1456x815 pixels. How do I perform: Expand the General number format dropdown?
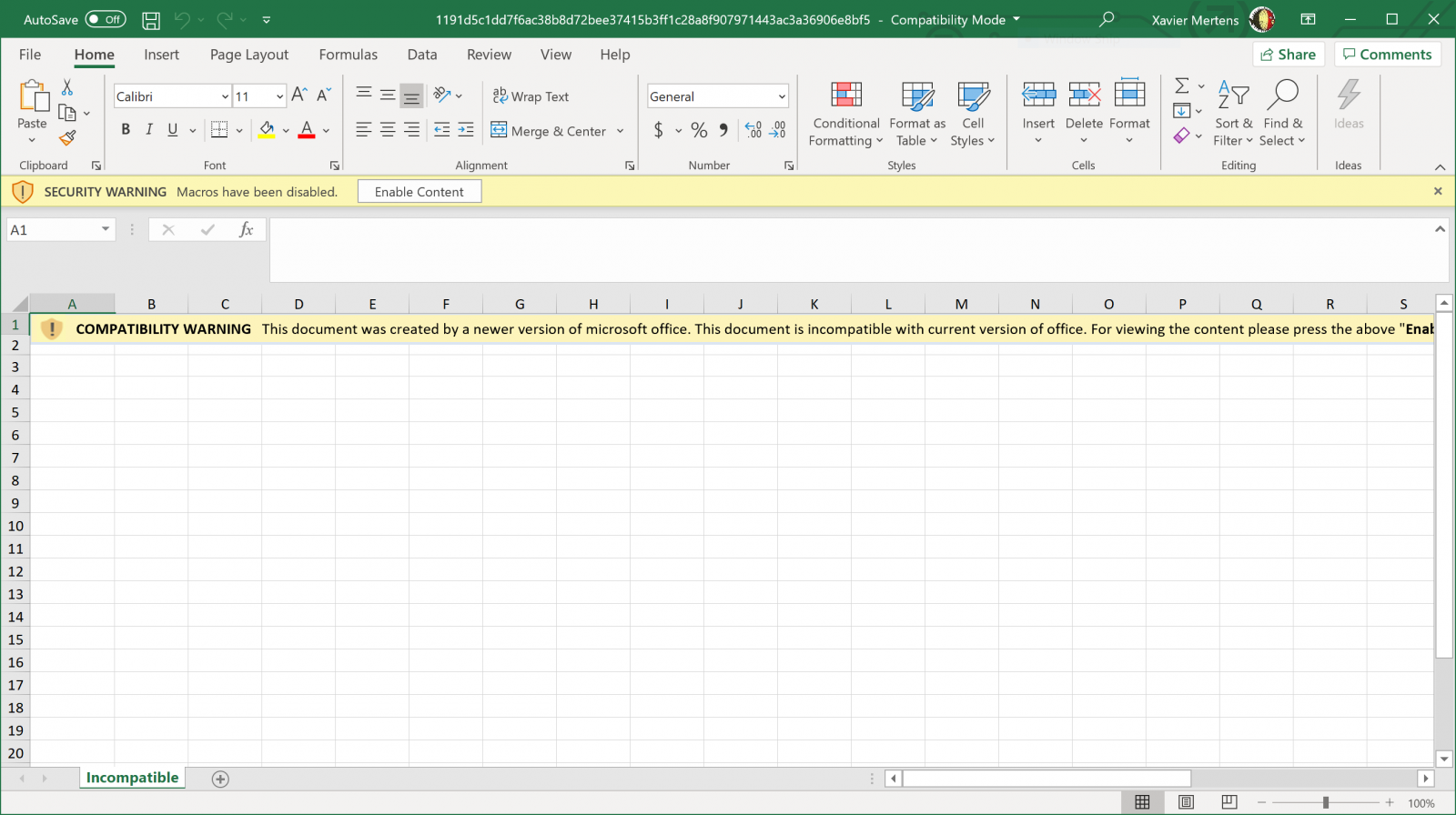click(x=781, y=96)
